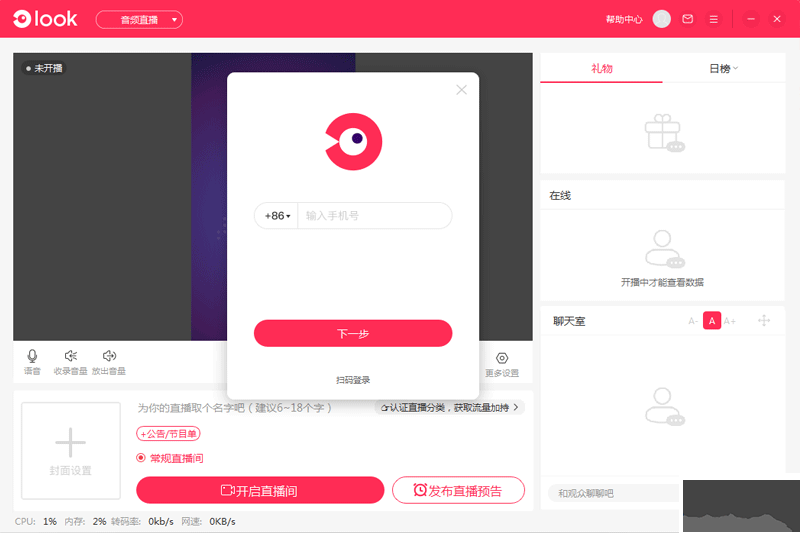The image size is (800, 533).
Task: Expand the +86 country code selector
Action: coord(277,216)
